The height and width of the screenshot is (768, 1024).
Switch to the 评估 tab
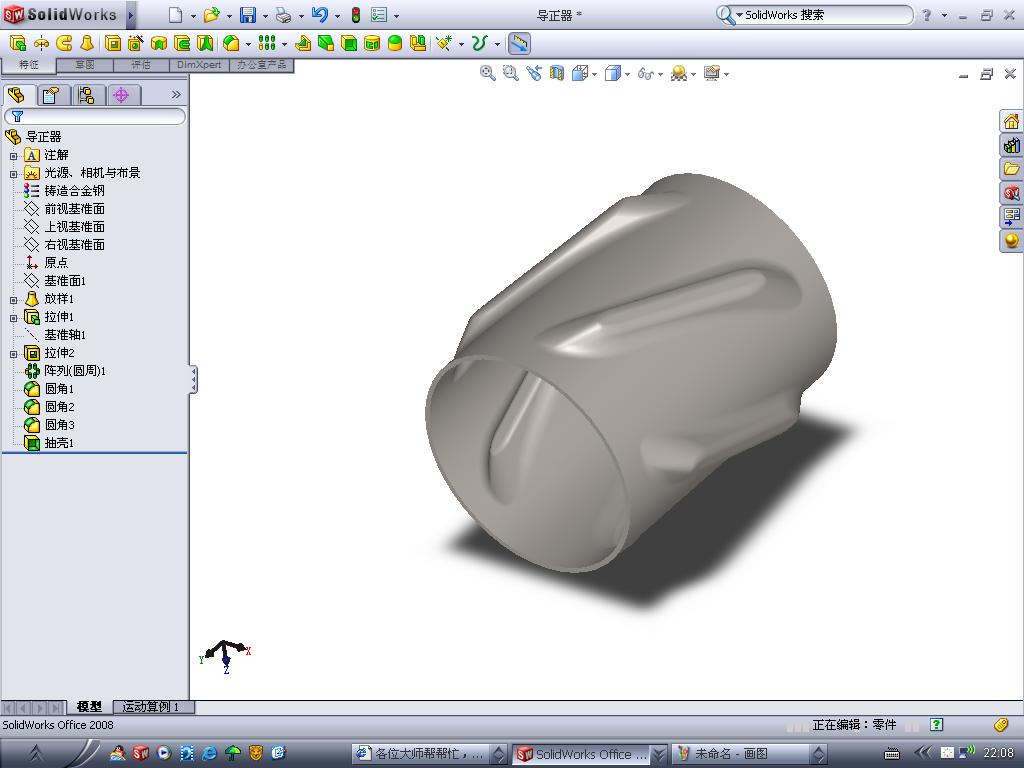pyautogui.click(x=141, y=65)
